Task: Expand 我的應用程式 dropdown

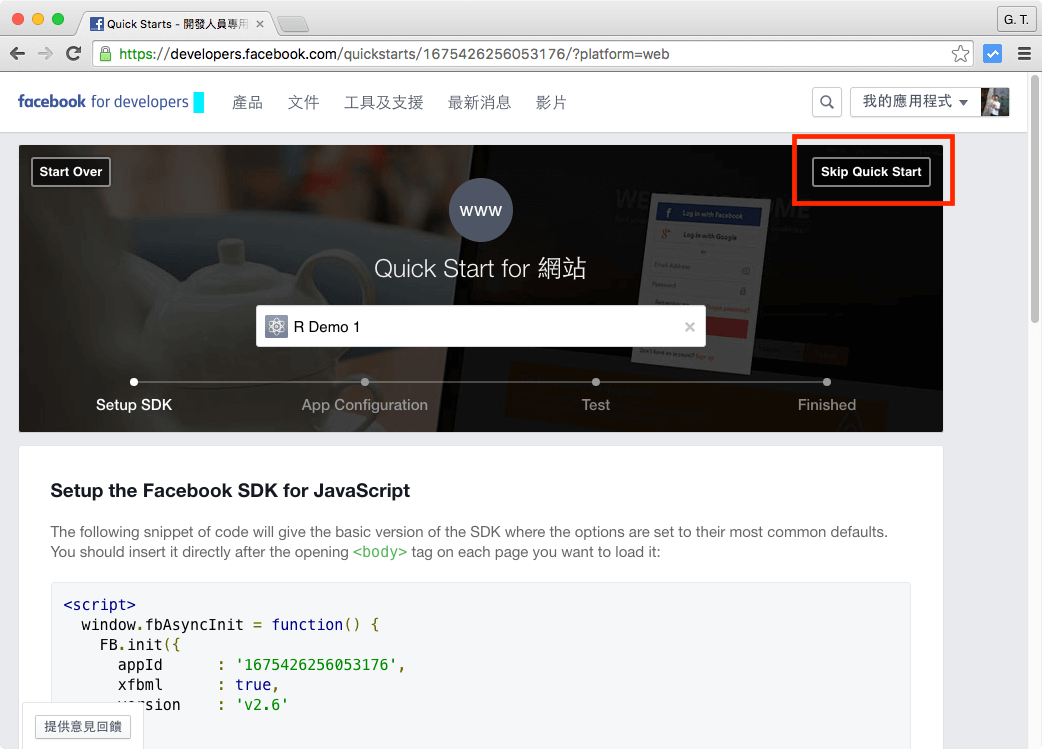Action: click(914, 102)
